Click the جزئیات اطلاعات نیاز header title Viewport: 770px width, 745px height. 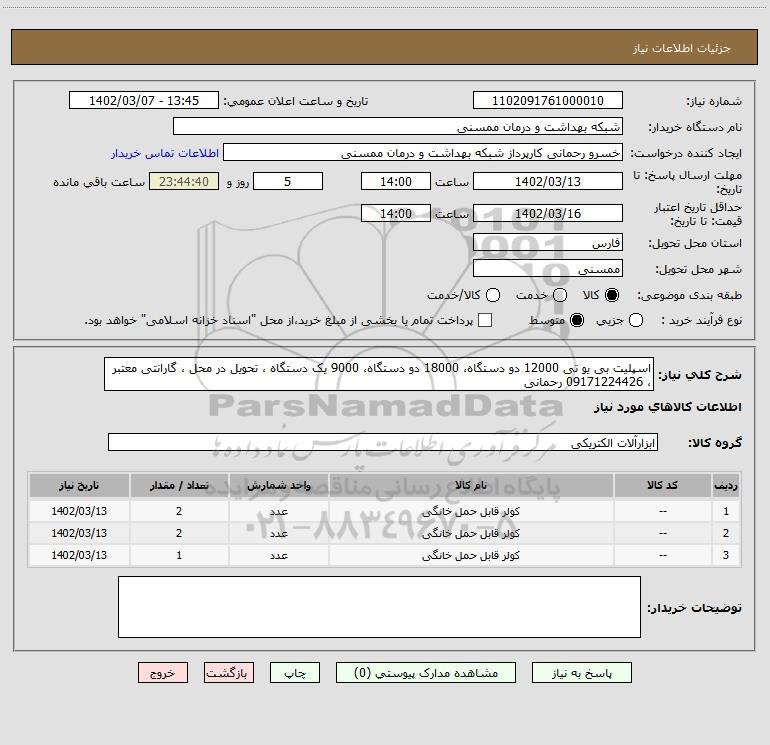681,48
